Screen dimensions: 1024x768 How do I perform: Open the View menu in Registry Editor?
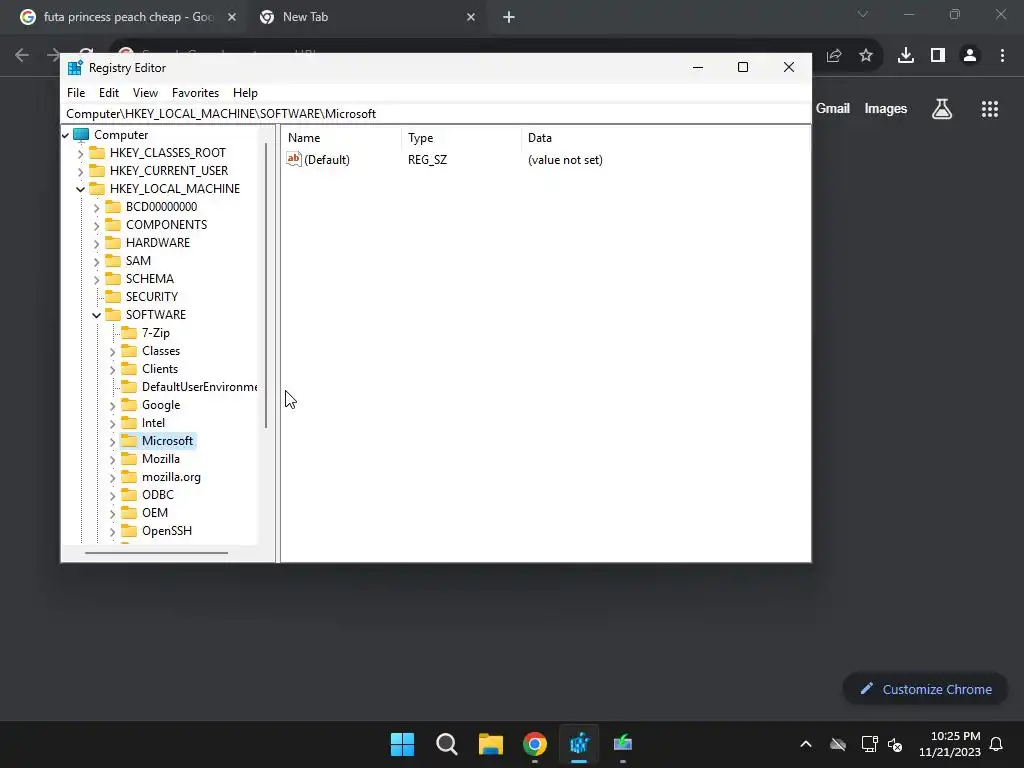pyautogui.click(x=145, y=93)
